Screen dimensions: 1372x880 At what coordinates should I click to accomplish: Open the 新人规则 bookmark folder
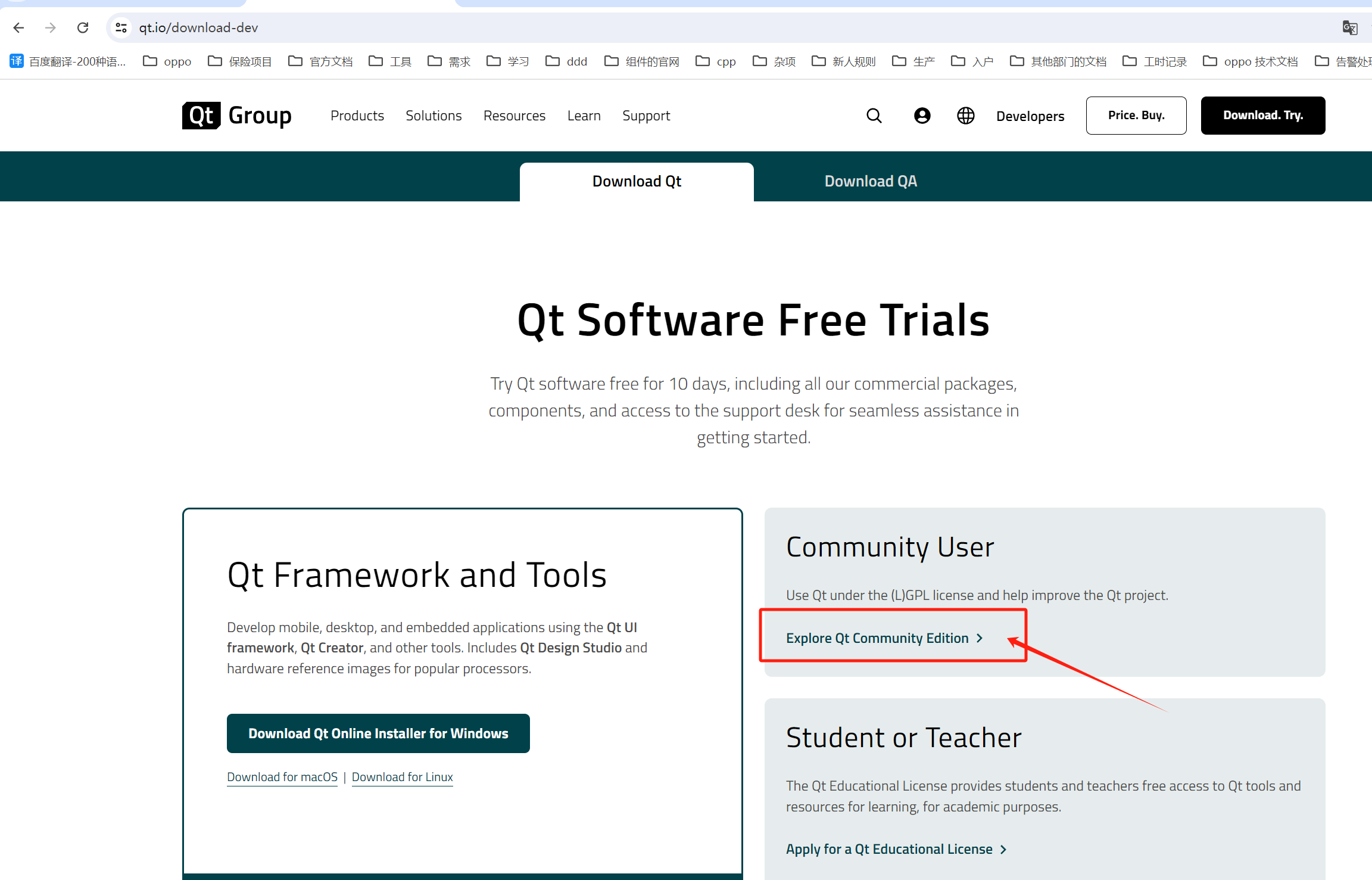coord(844,61)
